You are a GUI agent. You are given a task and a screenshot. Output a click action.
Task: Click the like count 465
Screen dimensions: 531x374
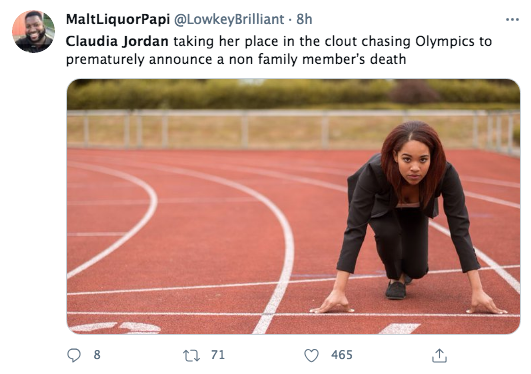pyautogui.click(x=342, y=355)
